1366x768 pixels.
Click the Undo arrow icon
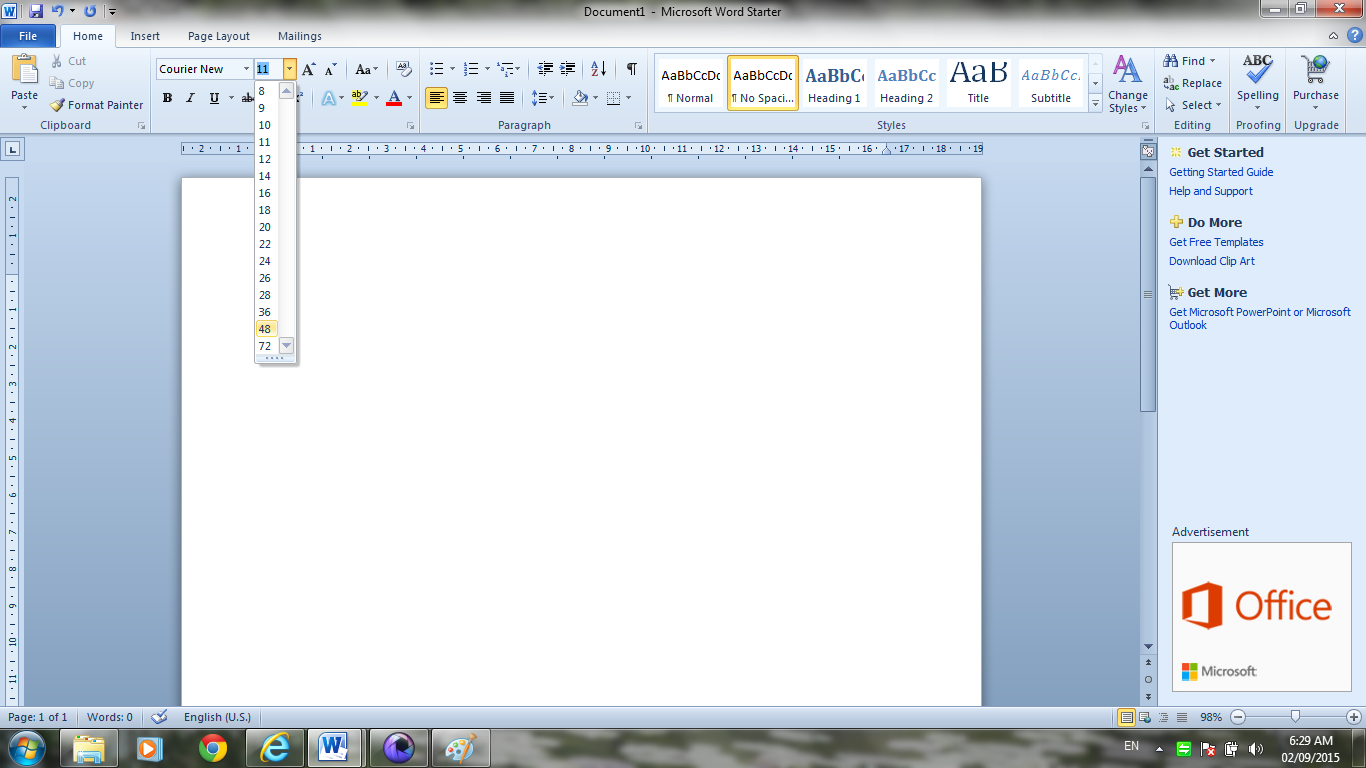58,11
